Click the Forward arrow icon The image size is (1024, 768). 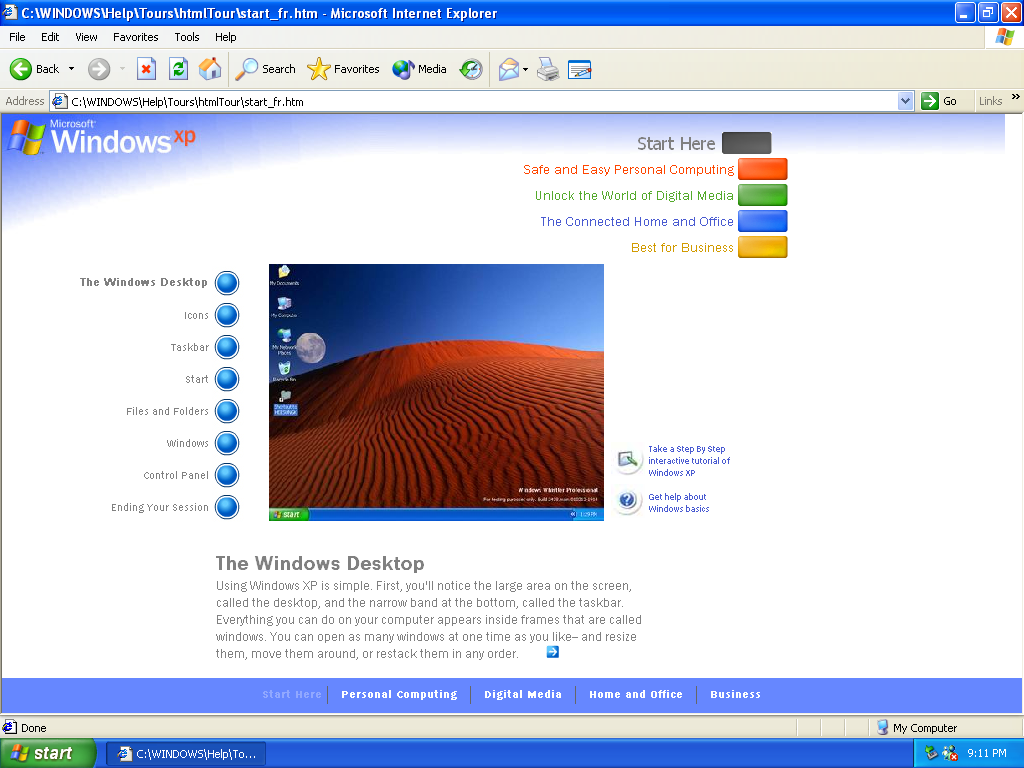click(99, 69)
